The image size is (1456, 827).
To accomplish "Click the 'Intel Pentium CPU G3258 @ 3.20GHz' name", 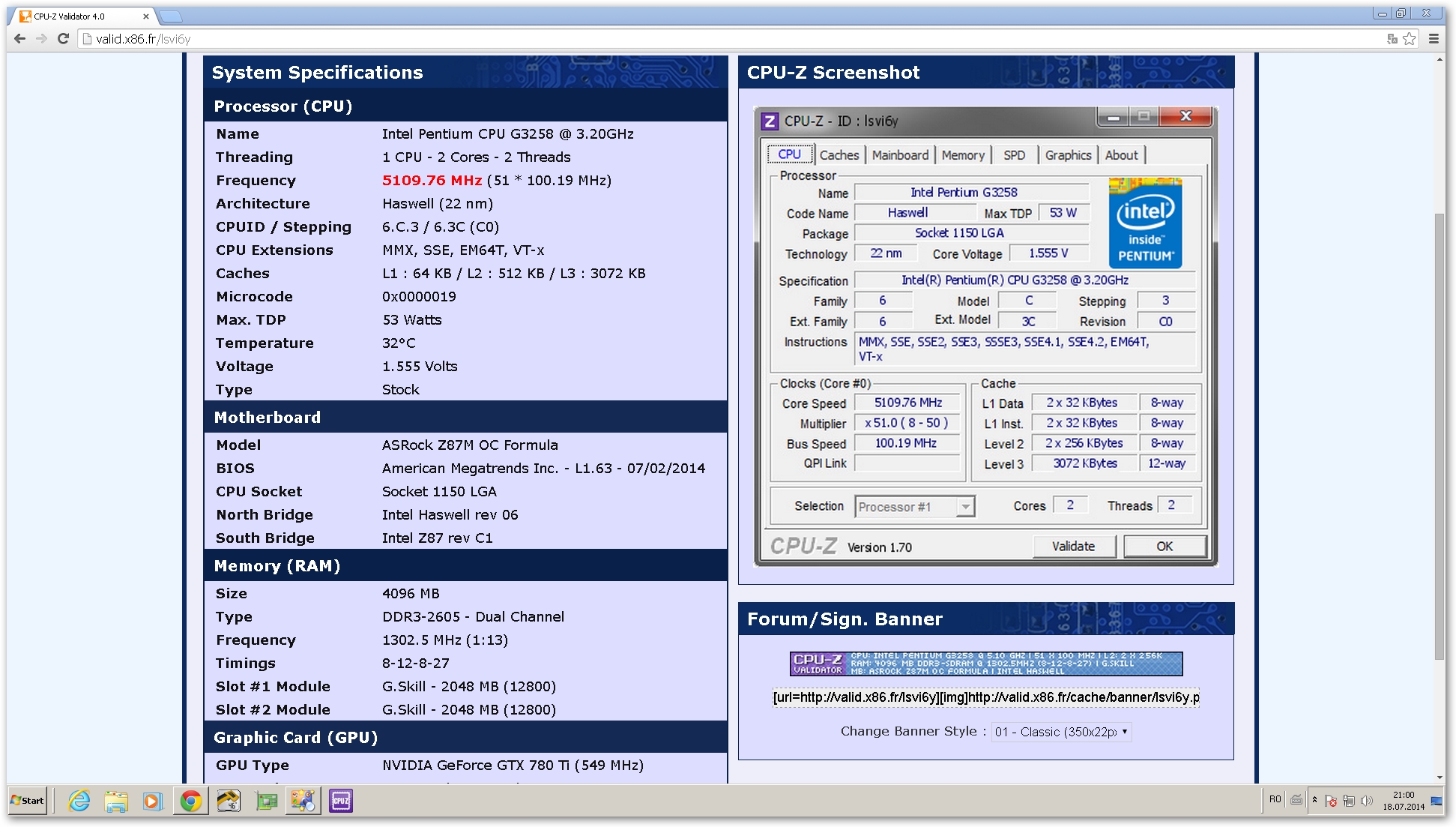I will [x=507, y=134].
